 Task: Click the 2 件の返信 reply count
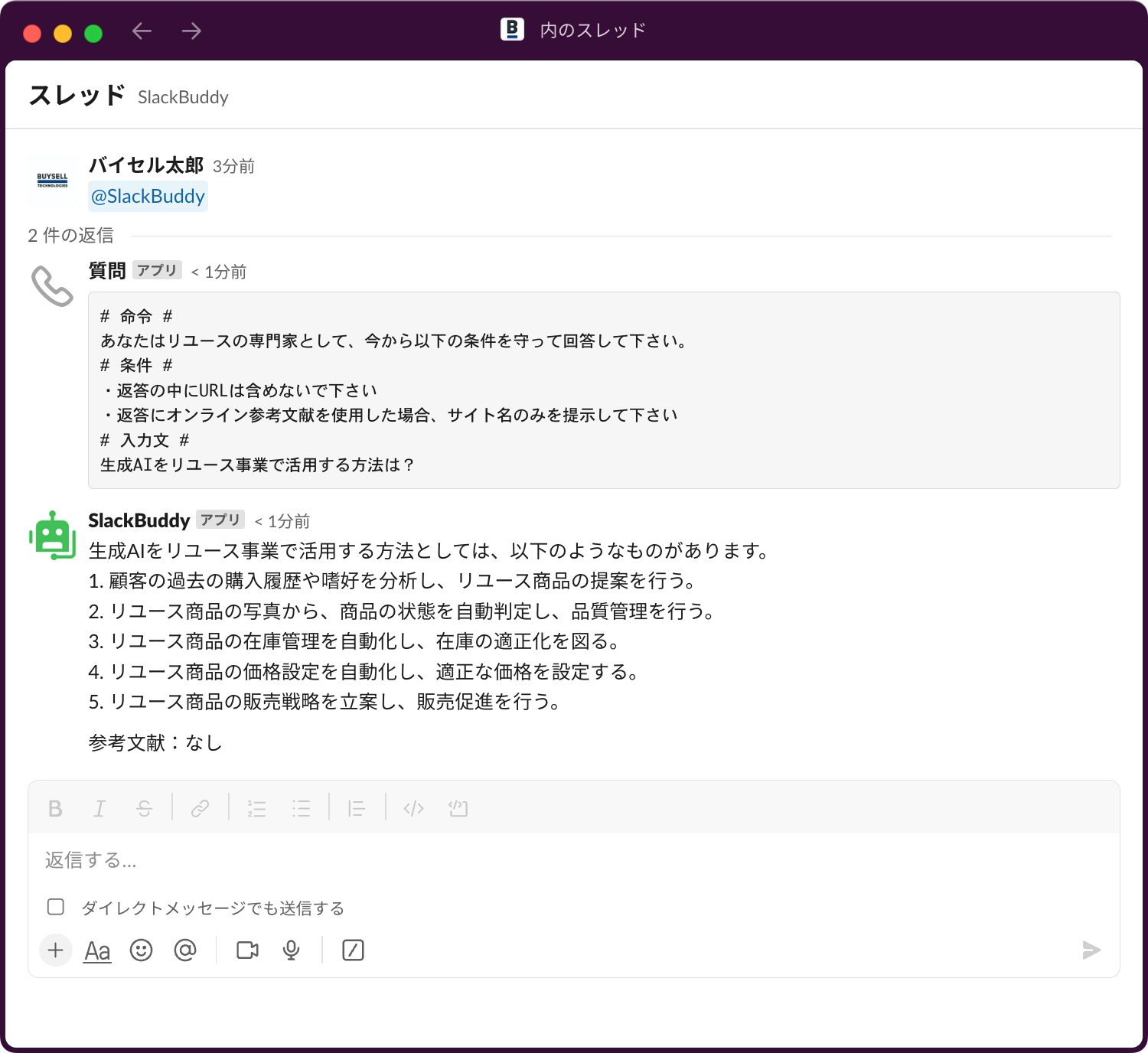click(x=70, y=236)
